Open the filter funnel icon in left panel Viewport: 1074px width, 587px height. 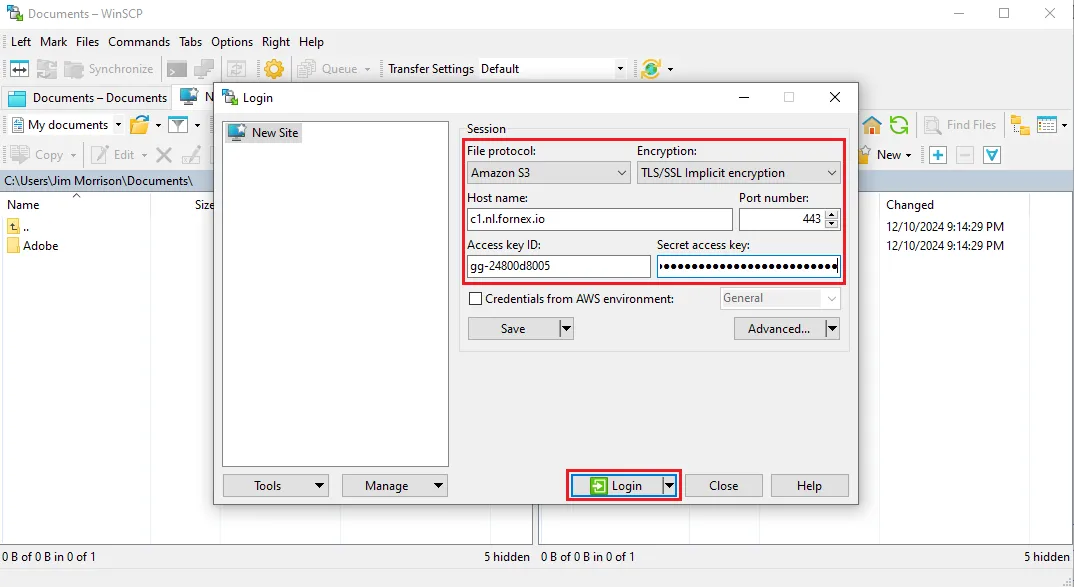click(x=178, y=125)
